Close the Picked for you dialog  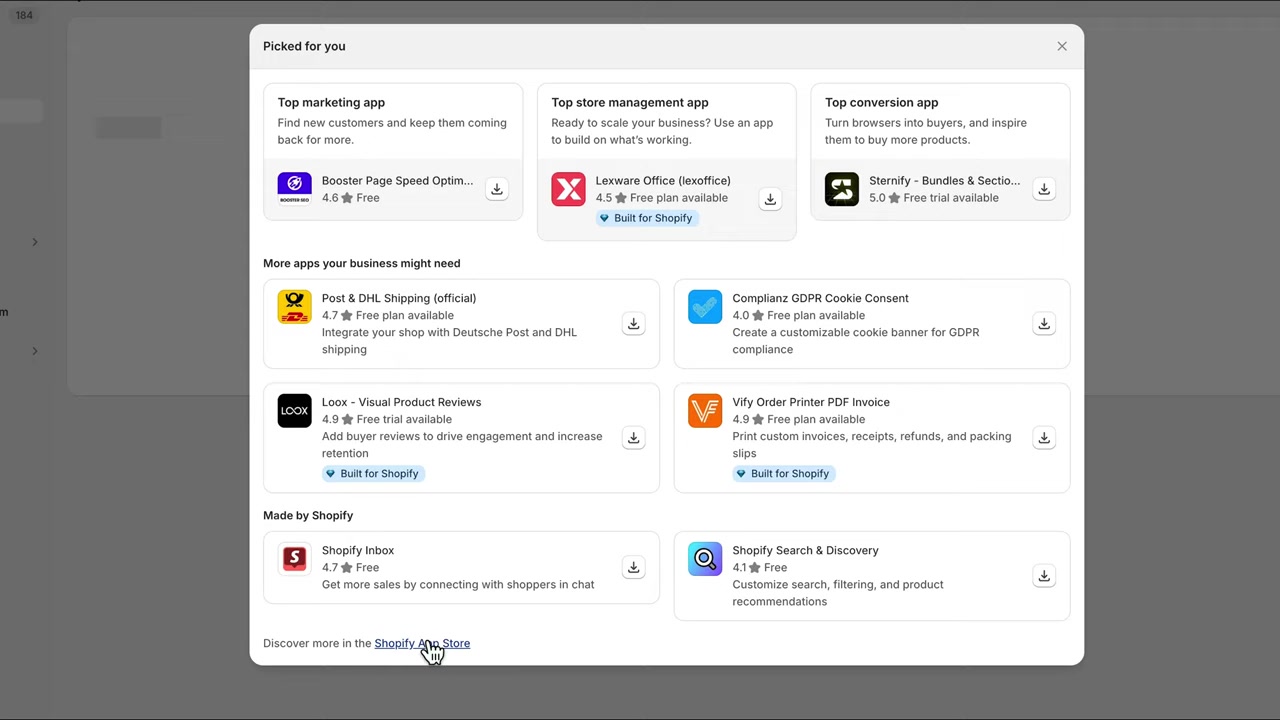tap(1062, 46)
